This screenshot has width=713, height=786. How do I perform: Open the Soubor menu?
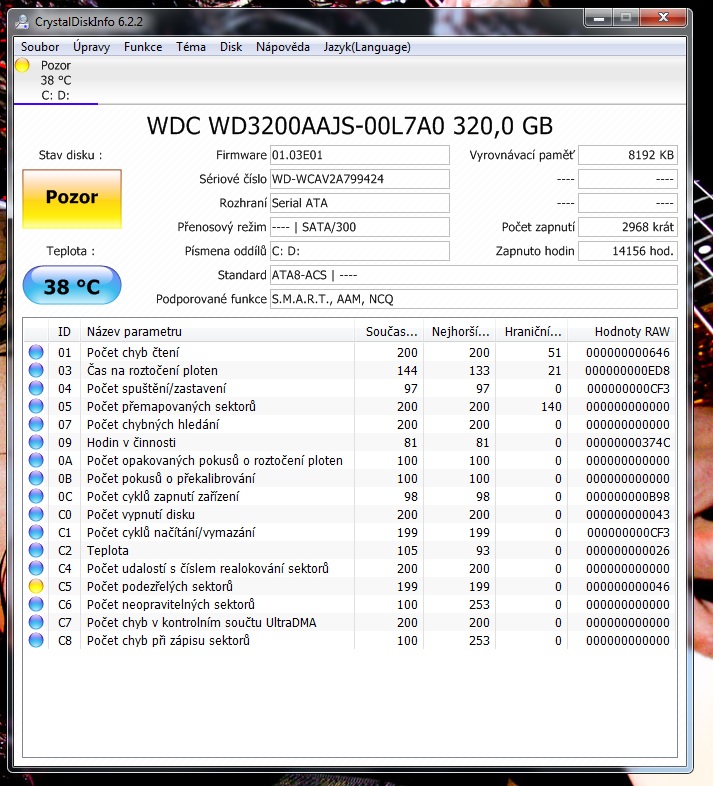[40, 47]
